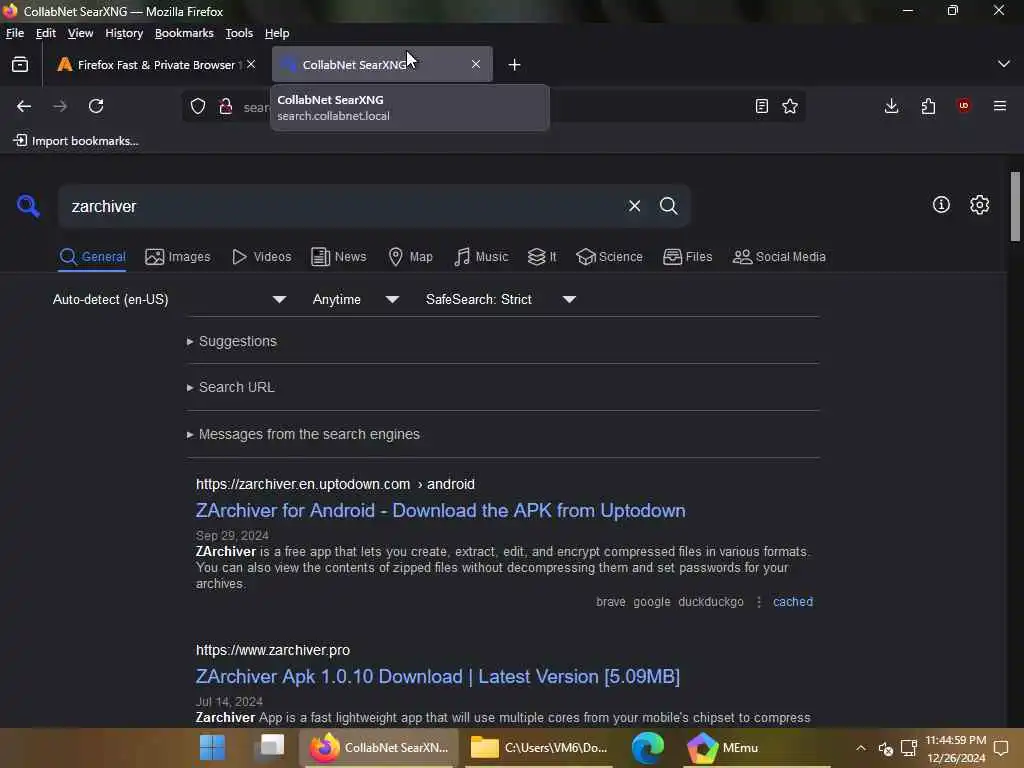Select the News search category
This screenshot has height=768, width=1024.
[339, 257]
